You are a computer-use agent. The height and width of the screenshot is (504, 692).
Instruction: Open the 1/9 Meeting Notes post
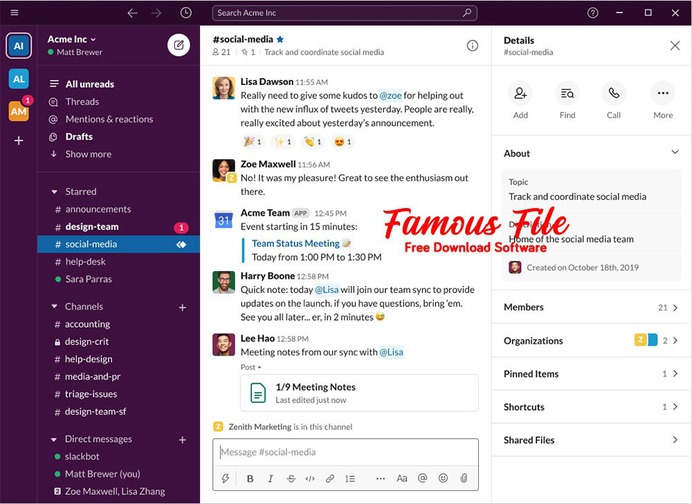(x=359, y=393)
